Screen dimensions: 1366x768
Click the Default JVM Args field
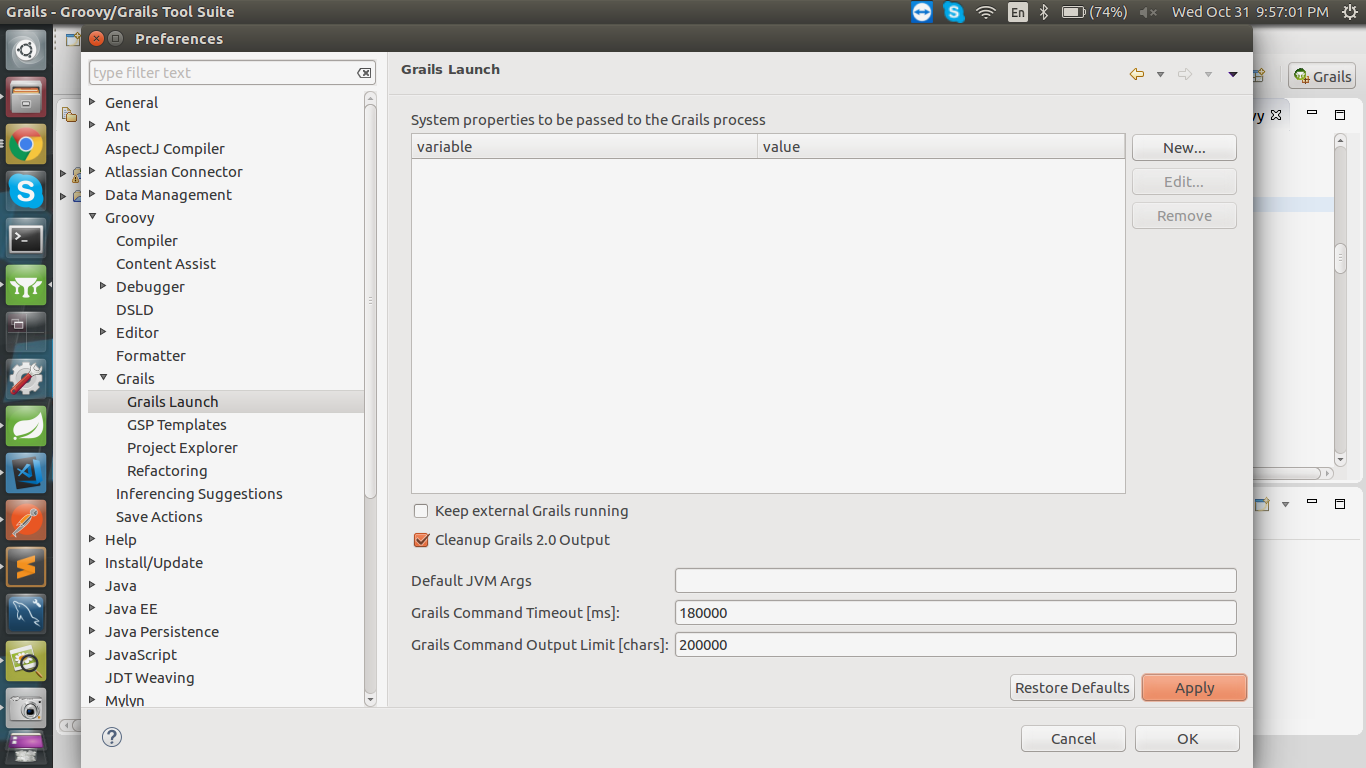(x=955, y=581)
